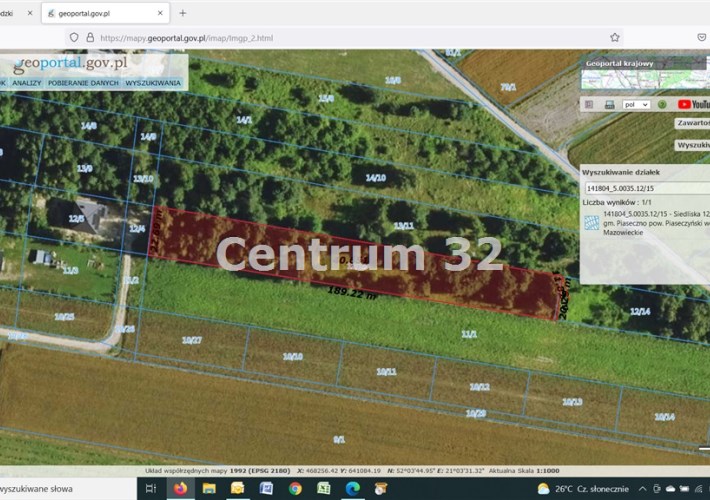Viewport: 710px width, 500px height.
Task: Open the POBIERANIE DANYCH menu
Action: pyautogui.click(x=82, y=83)
